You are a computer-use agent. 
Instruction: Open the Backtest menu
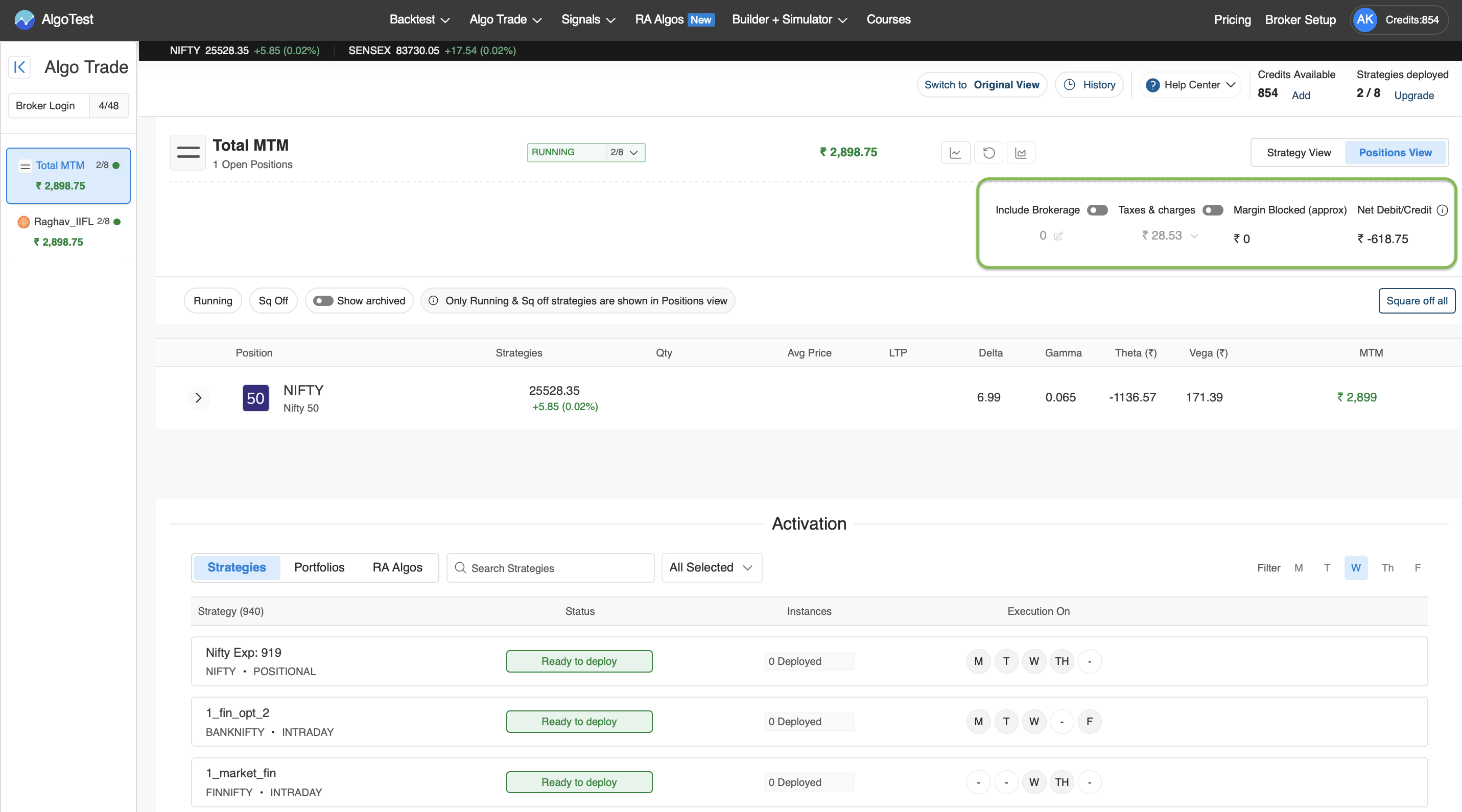(x=418, y=19)
